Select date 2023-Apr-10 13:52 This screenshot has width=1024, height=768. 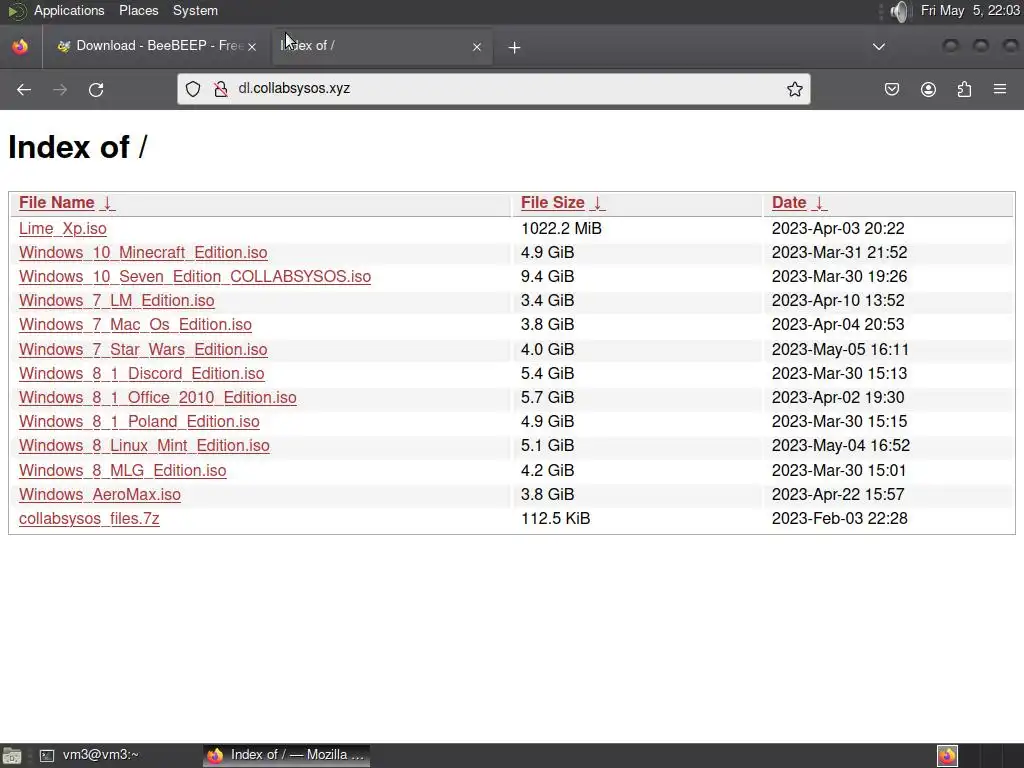pos(838,300)
